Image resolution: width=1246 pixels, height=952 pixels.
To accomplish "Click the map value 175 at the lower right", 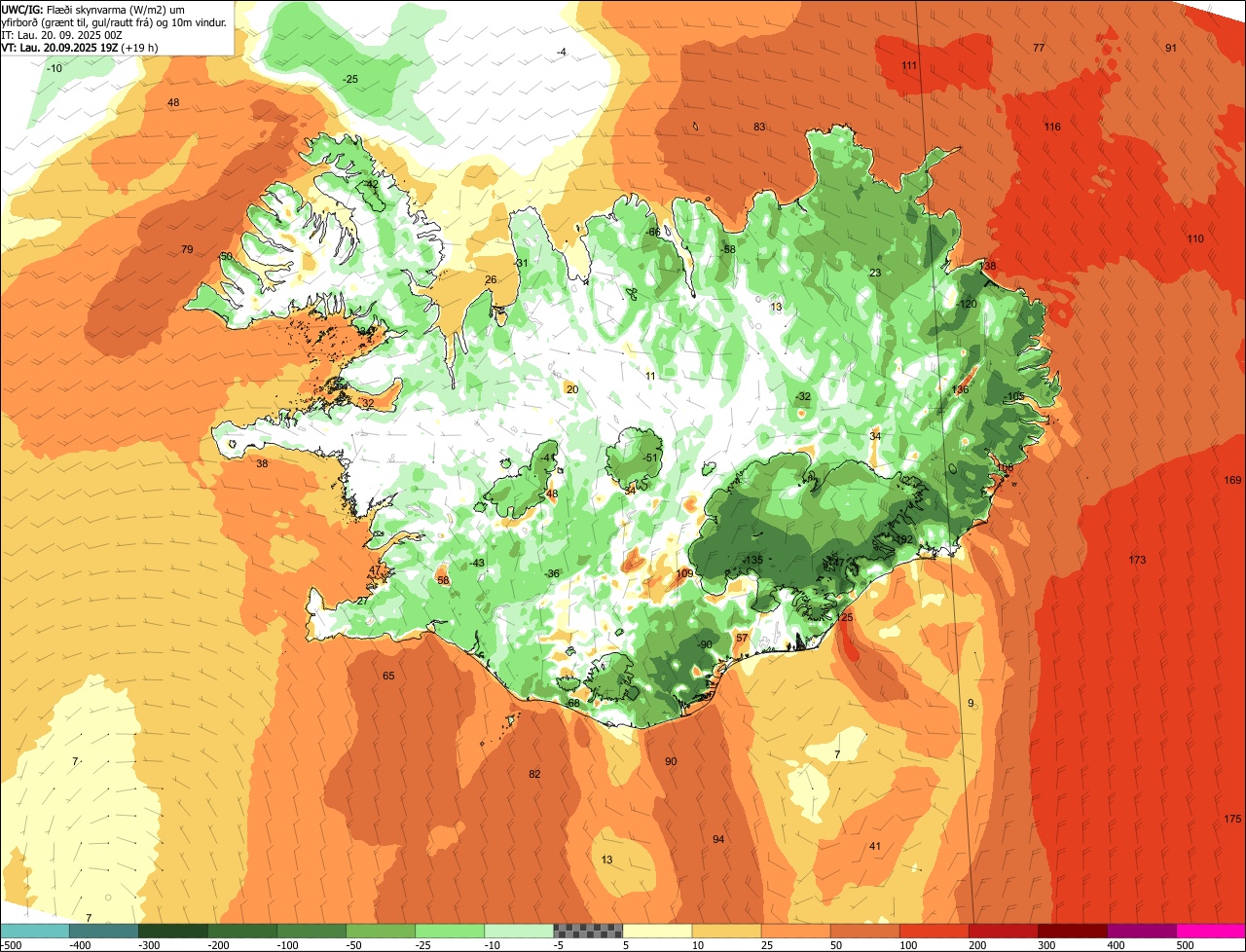I will (x=1232, y=819).
